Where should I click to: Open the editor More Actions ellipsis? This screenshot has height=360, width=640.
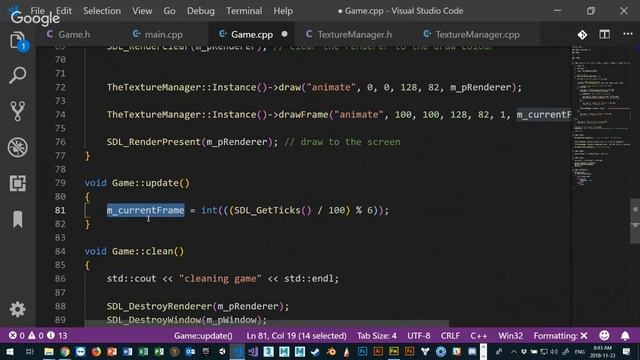click(628, 34)
